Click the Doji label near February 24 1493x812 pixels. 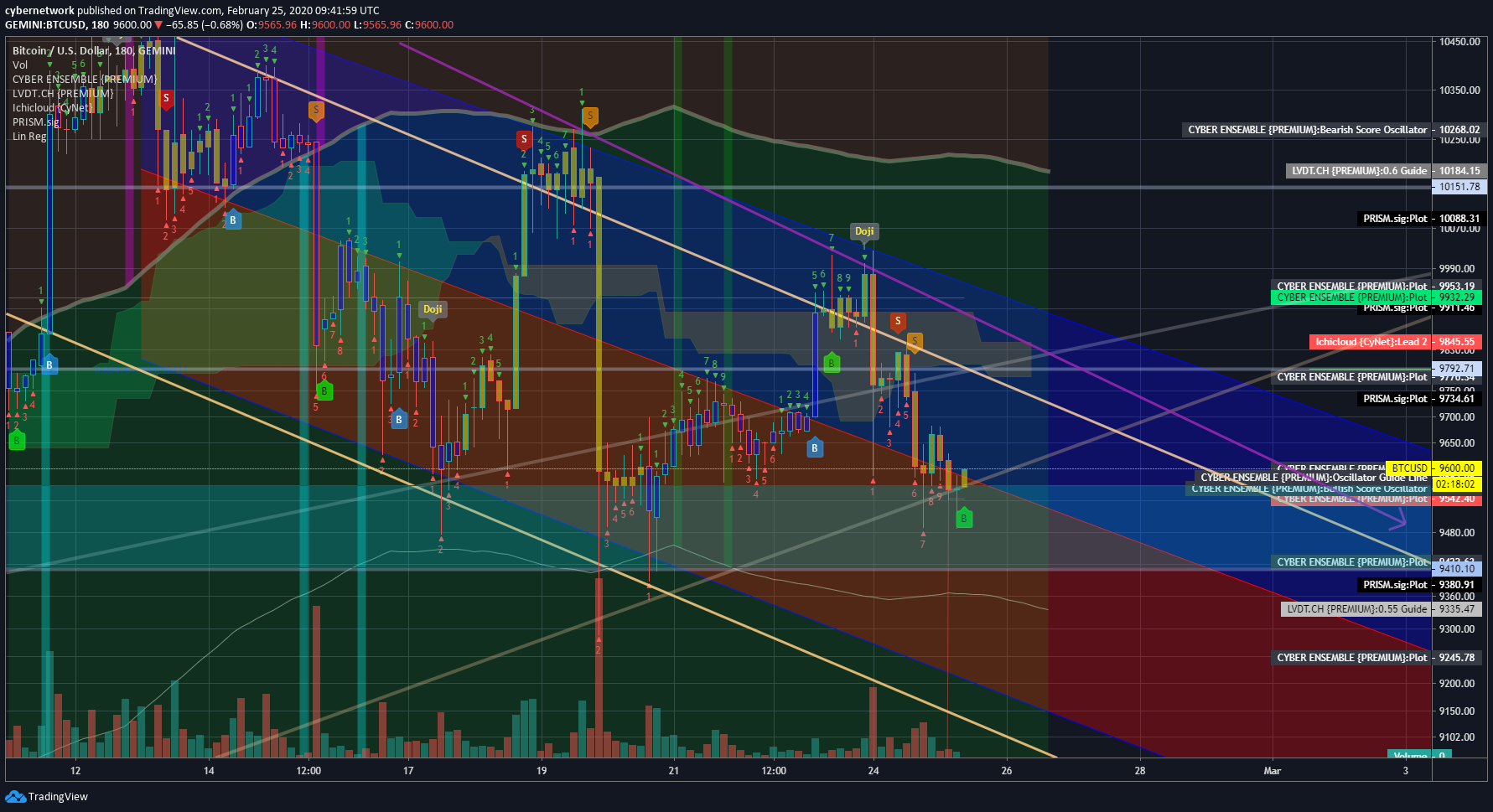(864, 231)
